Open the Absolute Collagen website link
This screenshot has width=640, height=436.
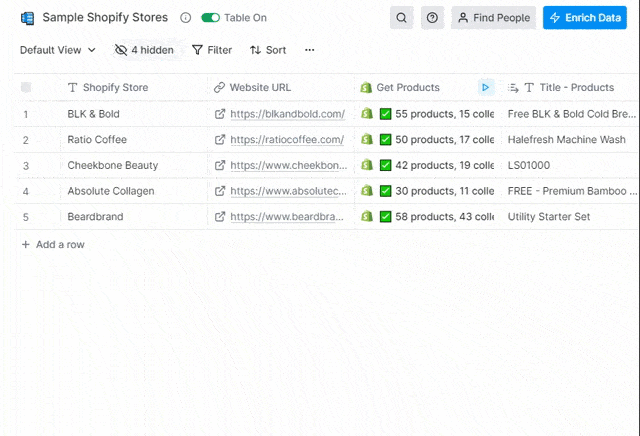288,191
